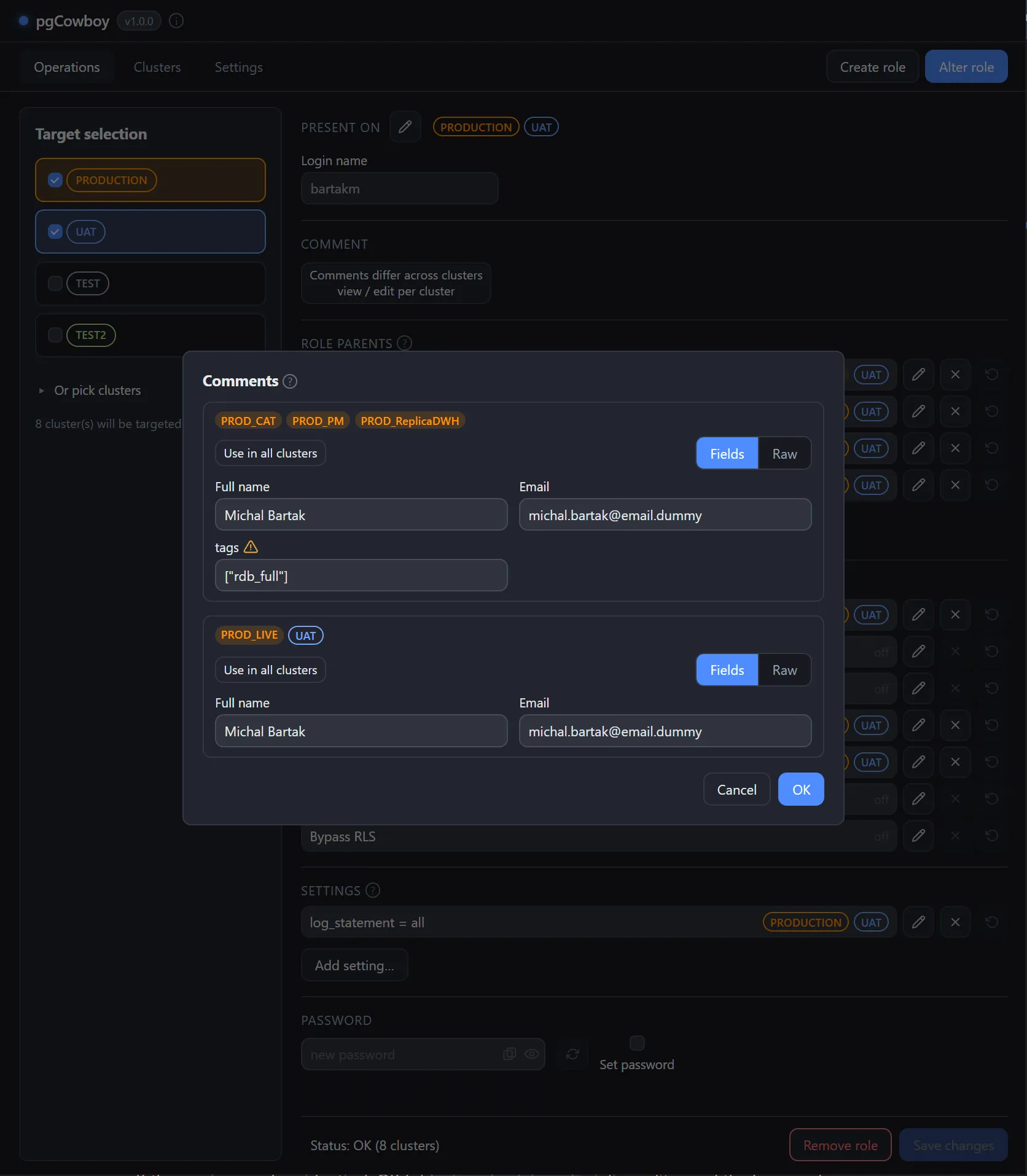1027x1176 pixels.
Task: Generate a new password with the refresh icon
Action: coord(572,1054)
